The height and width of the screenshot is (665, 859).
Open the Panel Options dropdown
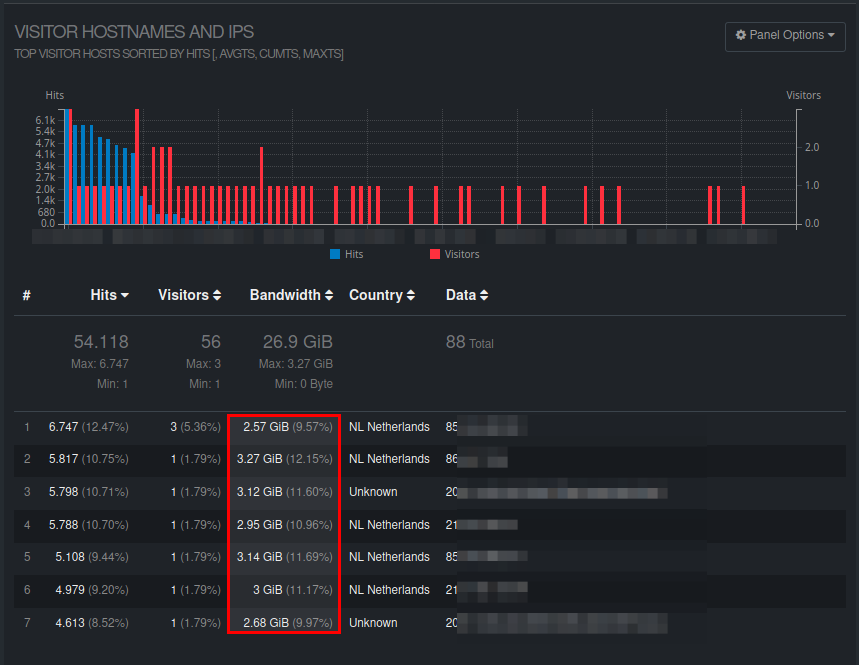coord(785,36)
